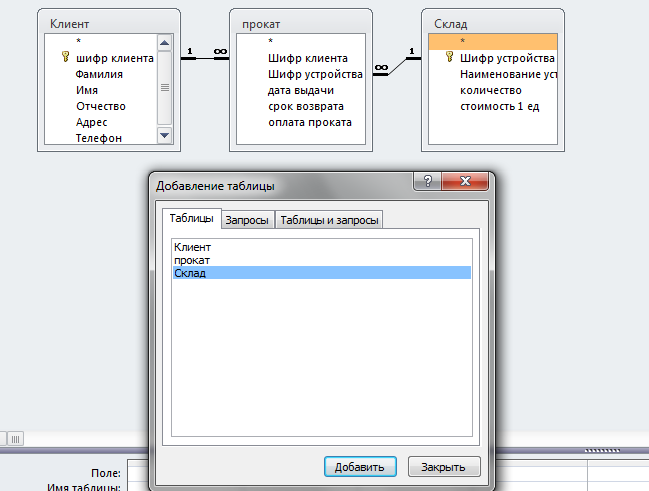Click the прокат–Склад relationship line
This screenshot has width=649, height=491.
pyautogui.click(x=397, y=66)
